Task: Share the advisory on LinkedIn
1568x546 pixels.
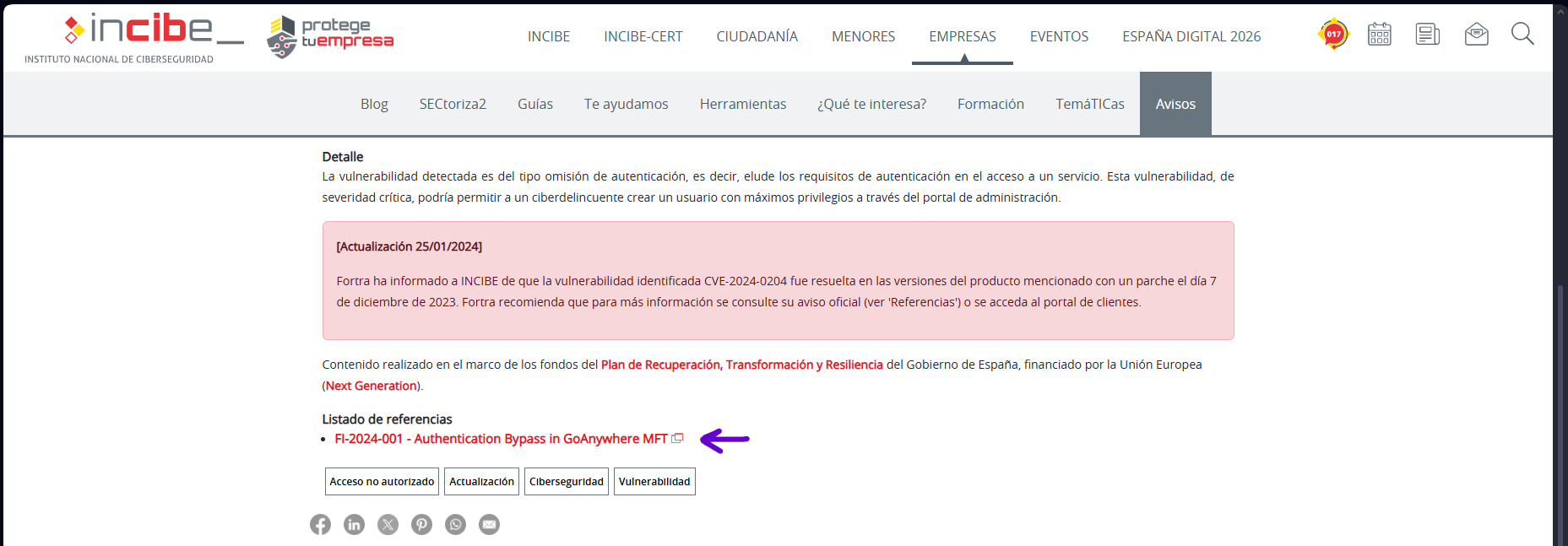Action: (x=354, y=524)
